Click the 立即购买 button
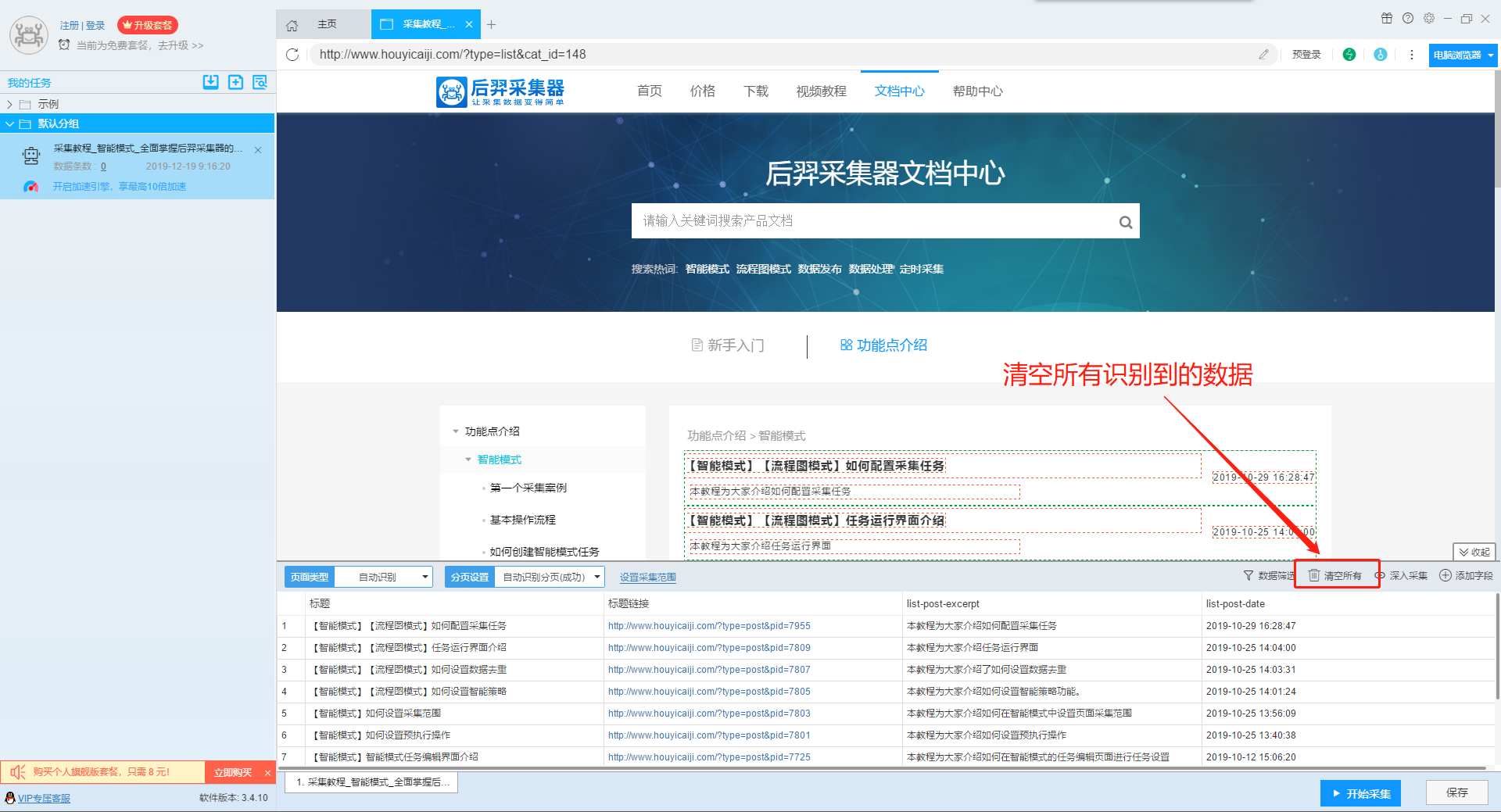This screenshot has height=812, width=1501. click(233, 773)
